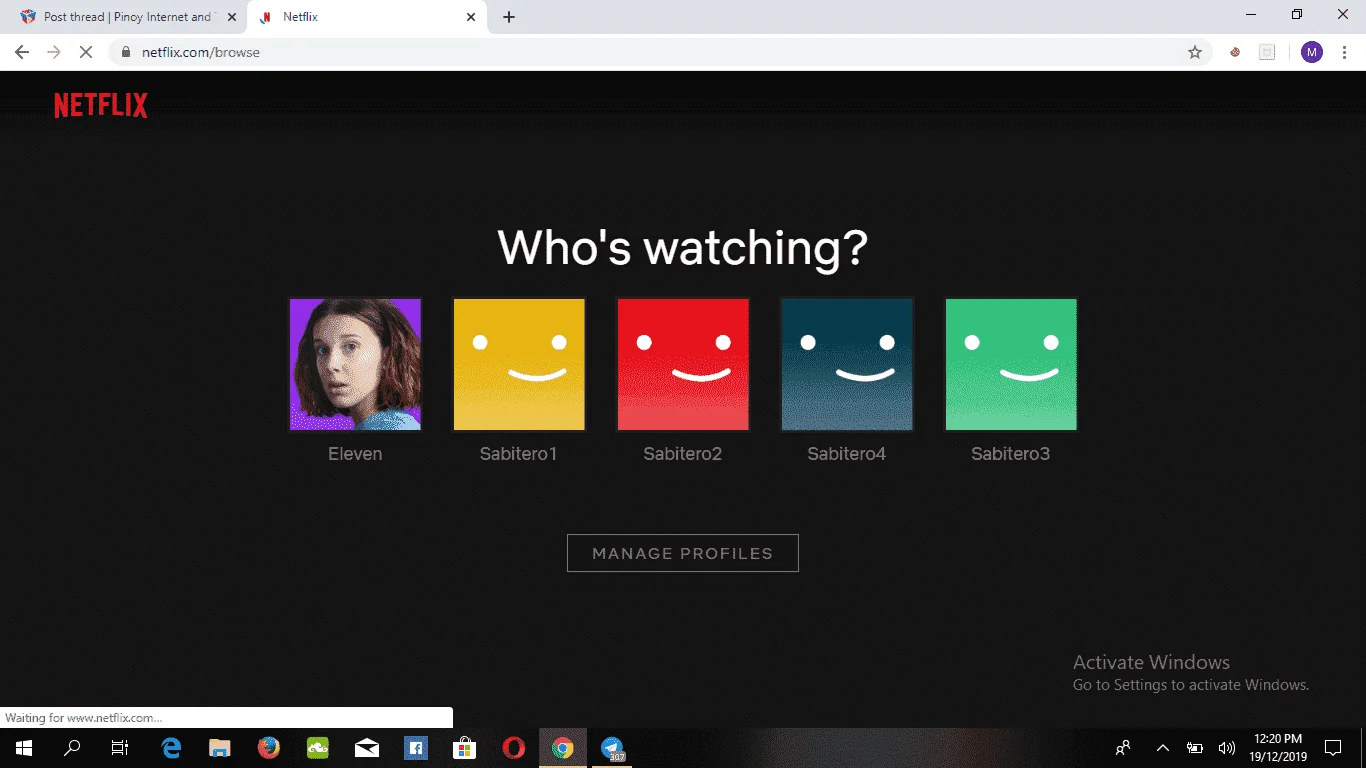Viewport: 1366px width, 768px height.
Task: Open Windows taskbar search
Action: coord(72,747)
